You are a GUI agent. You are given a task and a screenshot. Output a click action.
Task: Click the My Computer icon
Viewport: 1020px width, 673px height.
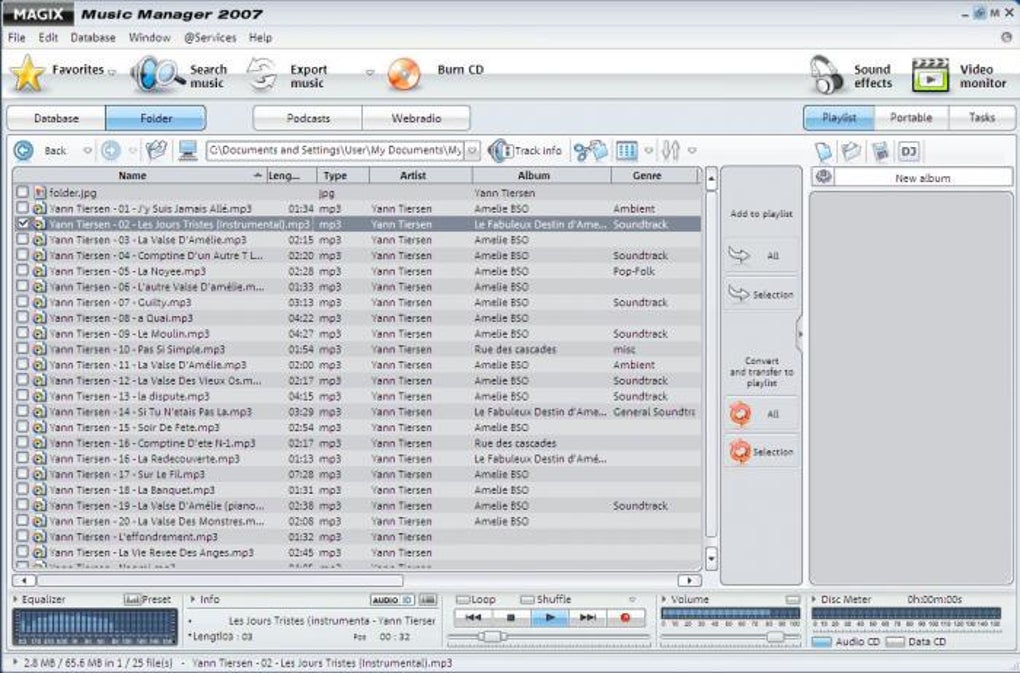click(188, 150)
